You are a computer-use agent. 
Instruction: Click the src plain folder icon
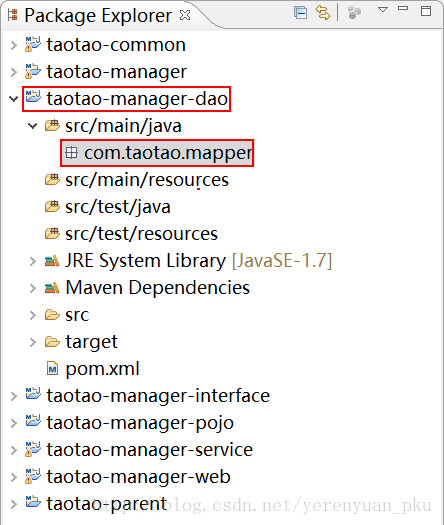[52, 315]
